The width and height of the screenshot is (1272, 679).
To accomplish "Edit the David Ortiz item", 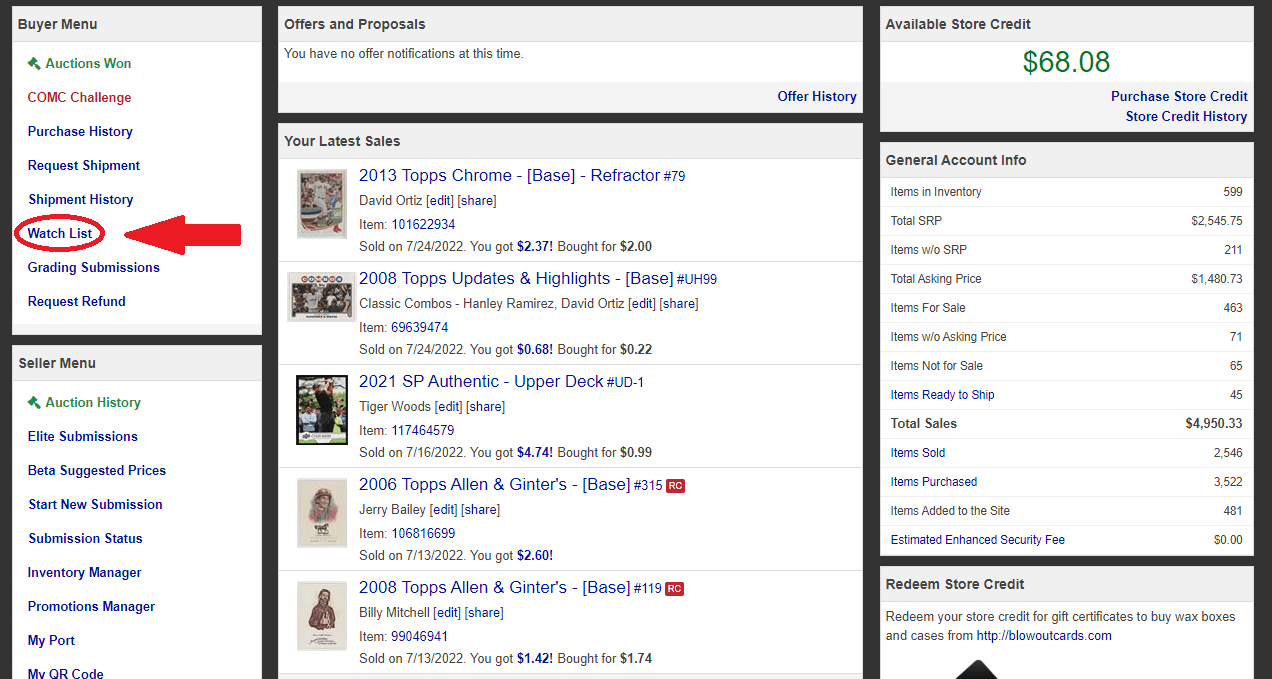I will pyautogui.click(x=440, y=200).
